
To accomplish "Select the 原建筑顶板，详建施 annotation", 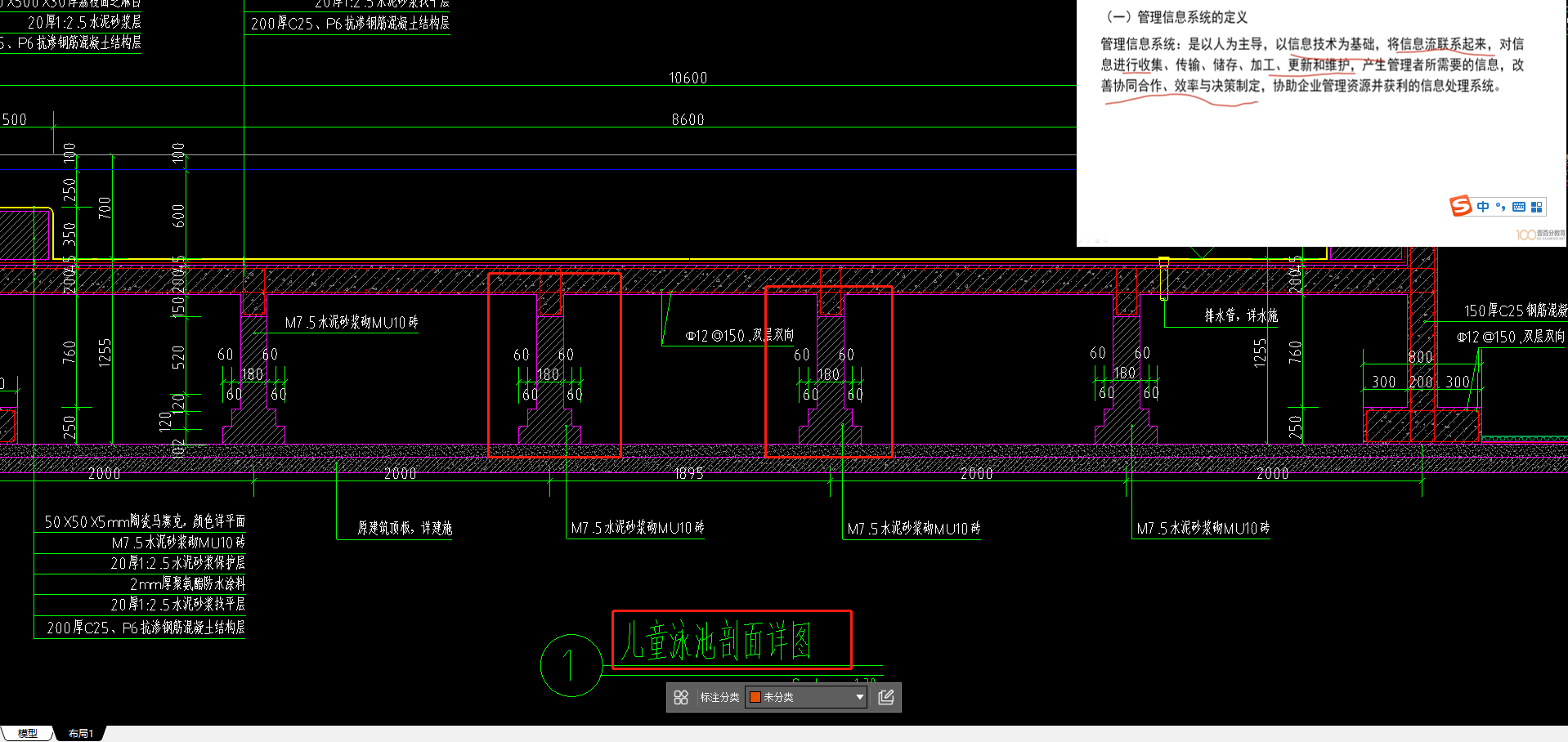I will tap(405, 528).
